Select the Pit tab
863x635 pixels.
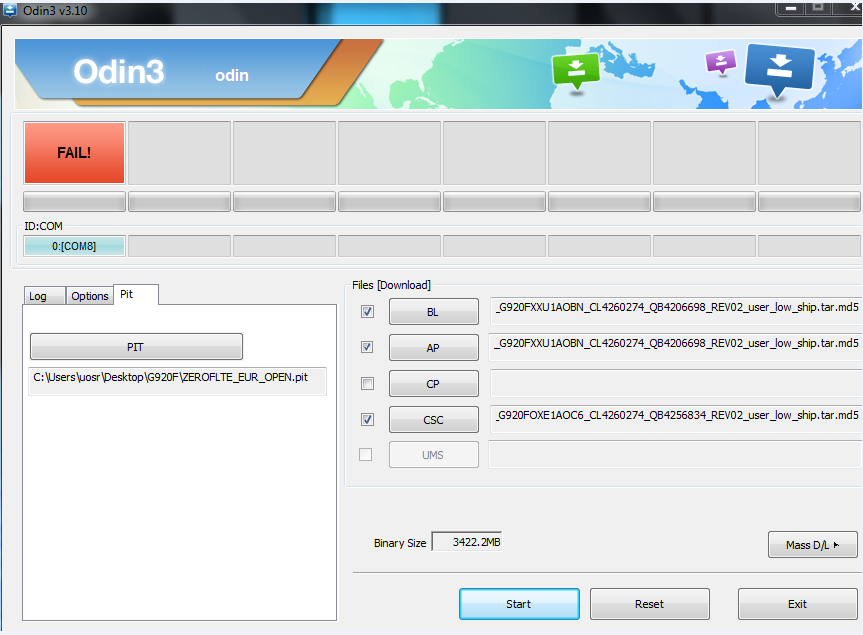click(x=135, y=294)
